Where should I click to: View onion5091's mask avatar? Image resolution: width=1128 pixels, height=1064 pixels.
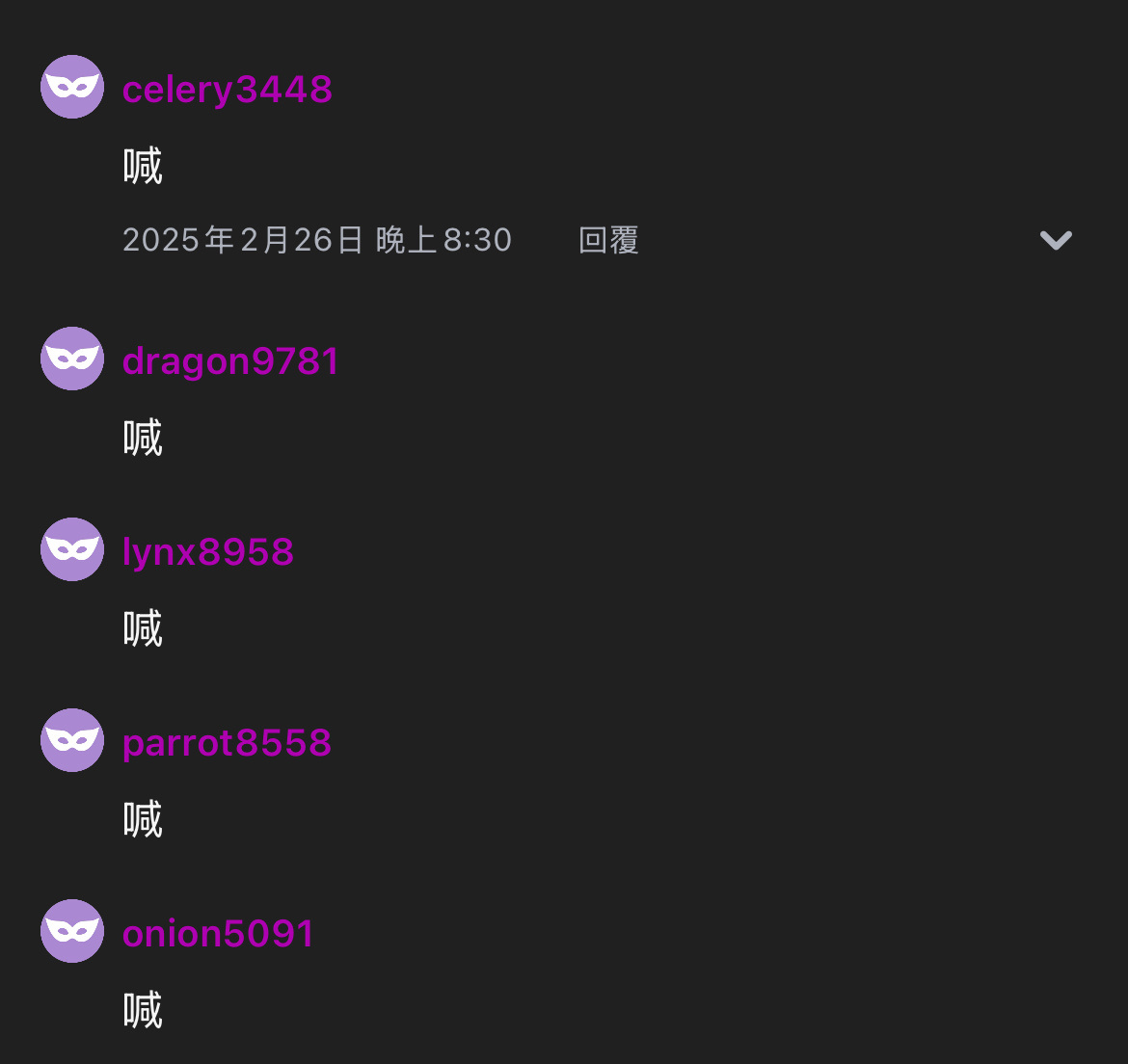72,931
